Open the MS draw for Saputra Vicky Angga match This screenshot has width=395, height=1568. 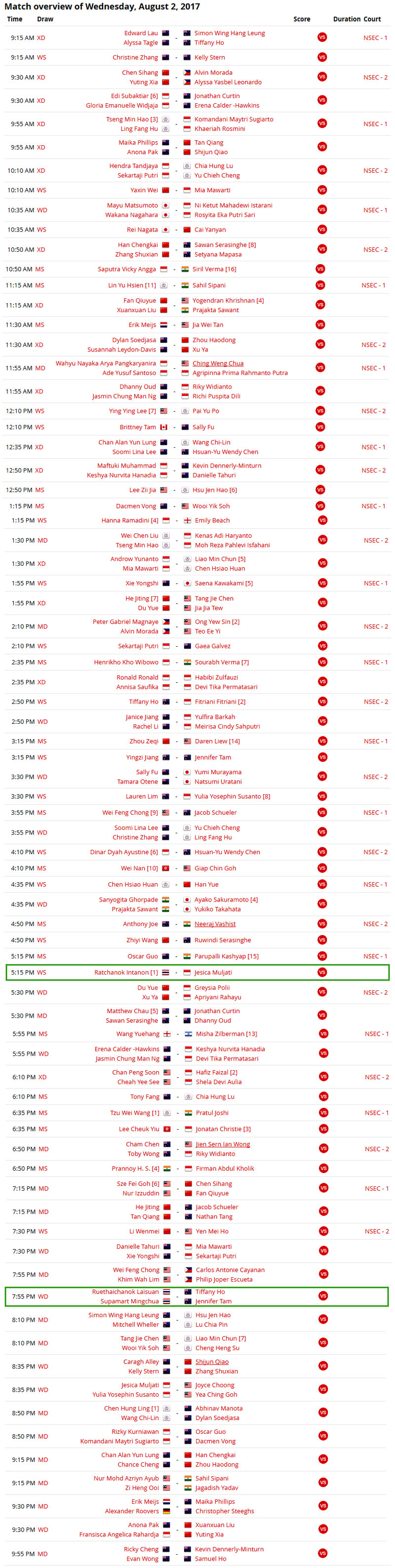pos(39,269)
